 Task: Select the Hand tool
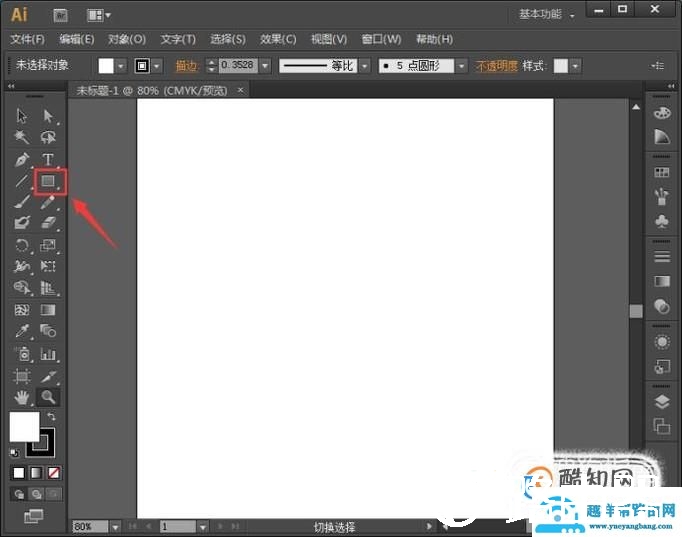pos(22,397)
